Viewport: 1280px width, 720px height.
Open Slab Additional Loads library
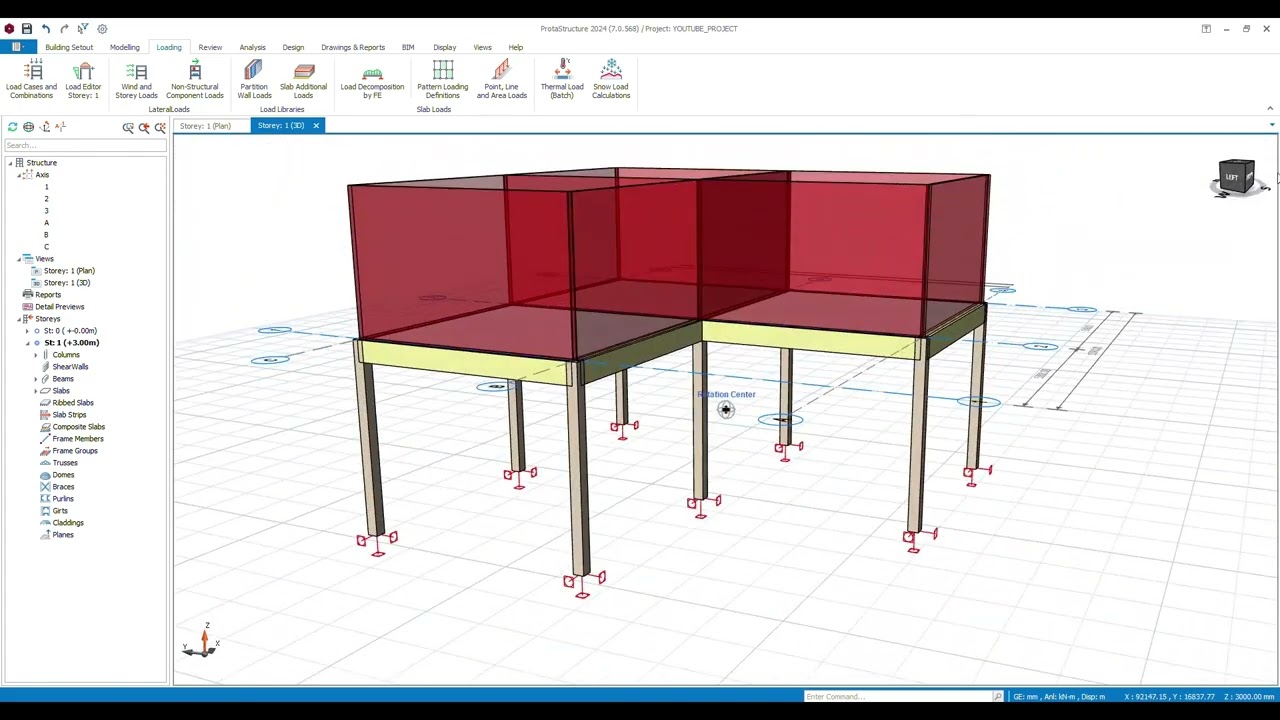coord(303,80)
